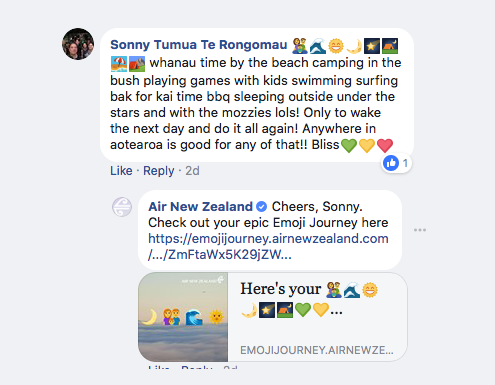
Task: Open Sonny Tumua Te Rongomau's profile picture
Action: (x=78, y=44)
